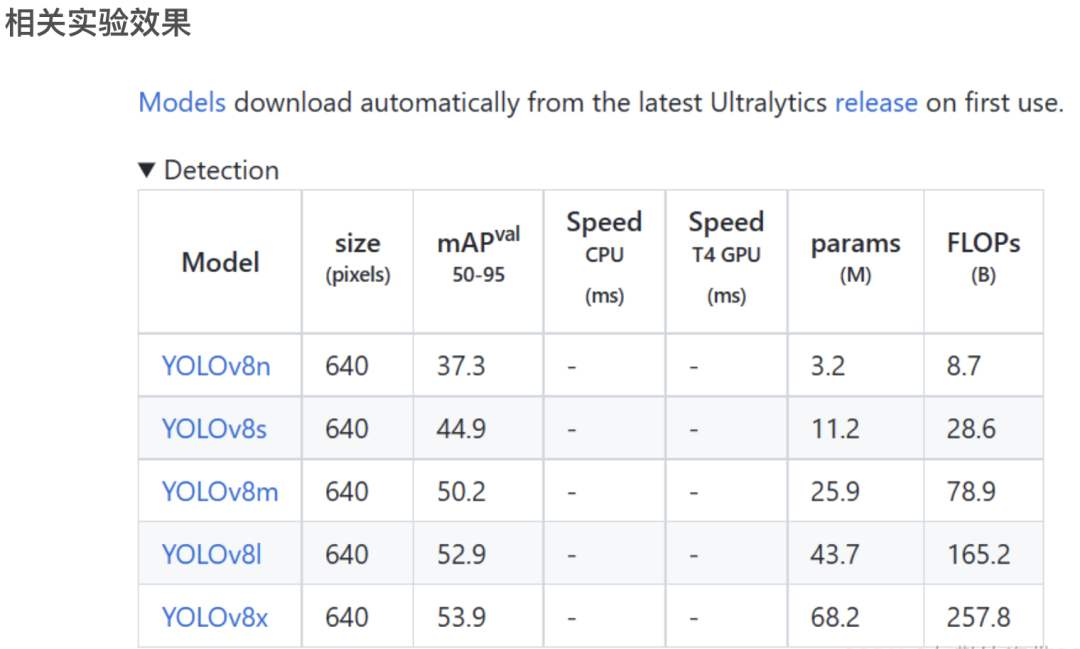Click the 相关实验效果 heading

coord(98,23)
